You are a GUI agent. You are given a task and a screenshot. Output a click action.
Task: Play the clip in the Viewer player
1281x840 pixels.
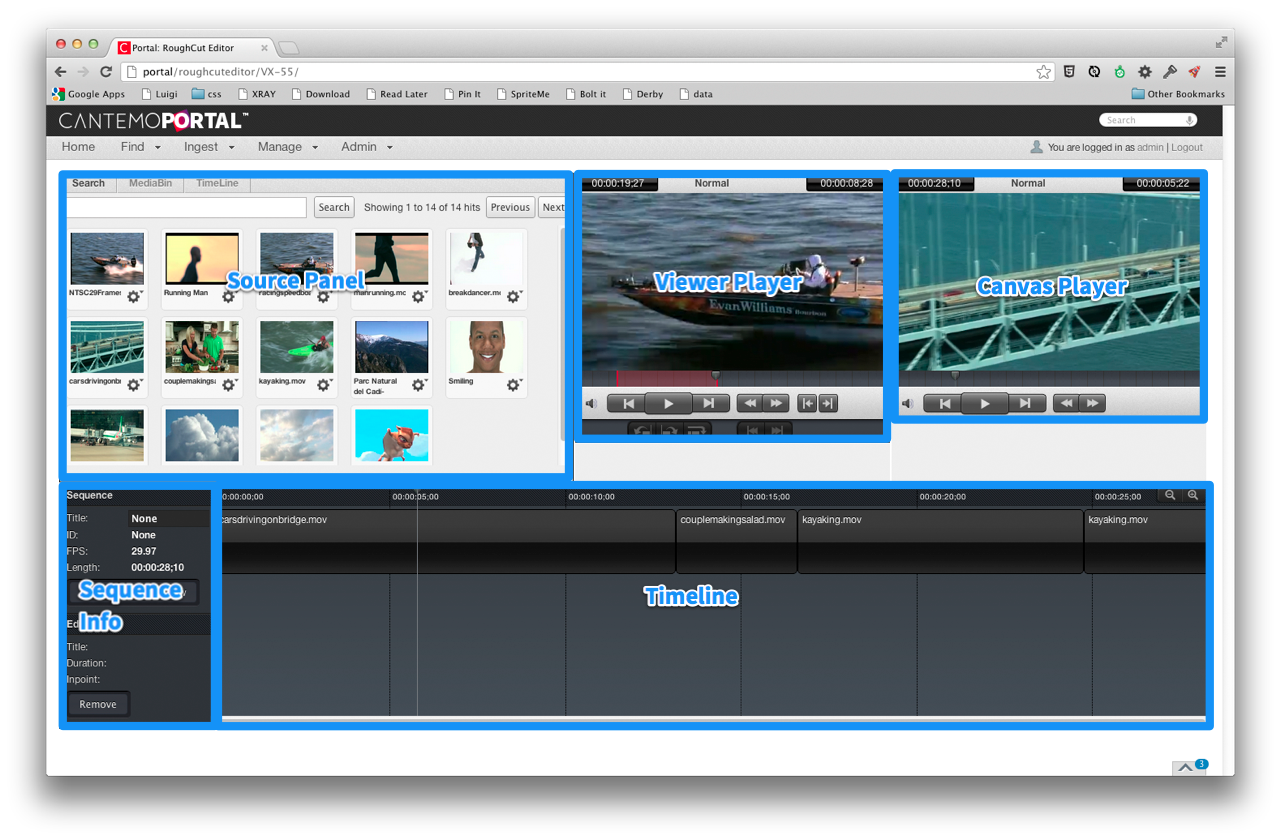(668, 403)
